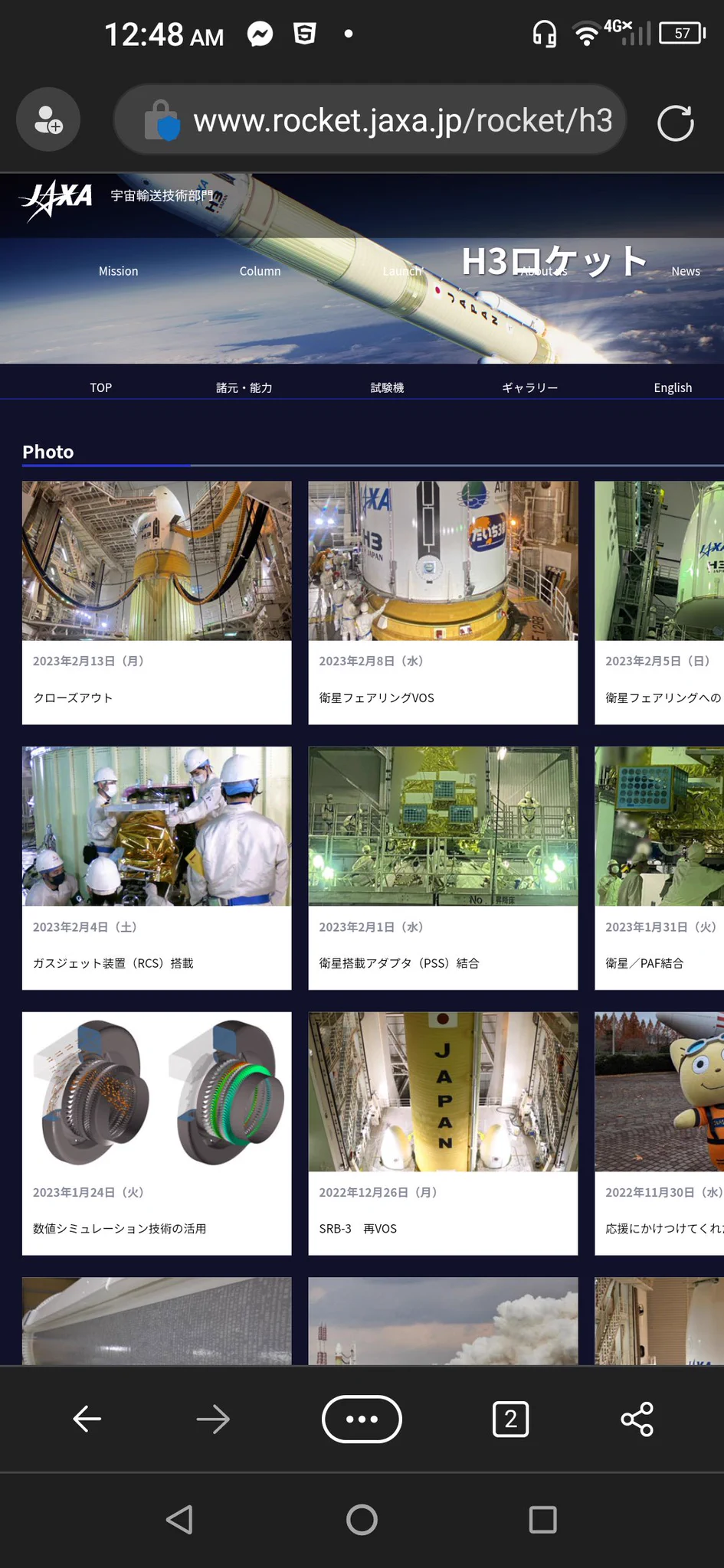Screen dimensions: 724x1568
Task: Click the date 2022年12月26日（月）
Action: click(378, 1192)
